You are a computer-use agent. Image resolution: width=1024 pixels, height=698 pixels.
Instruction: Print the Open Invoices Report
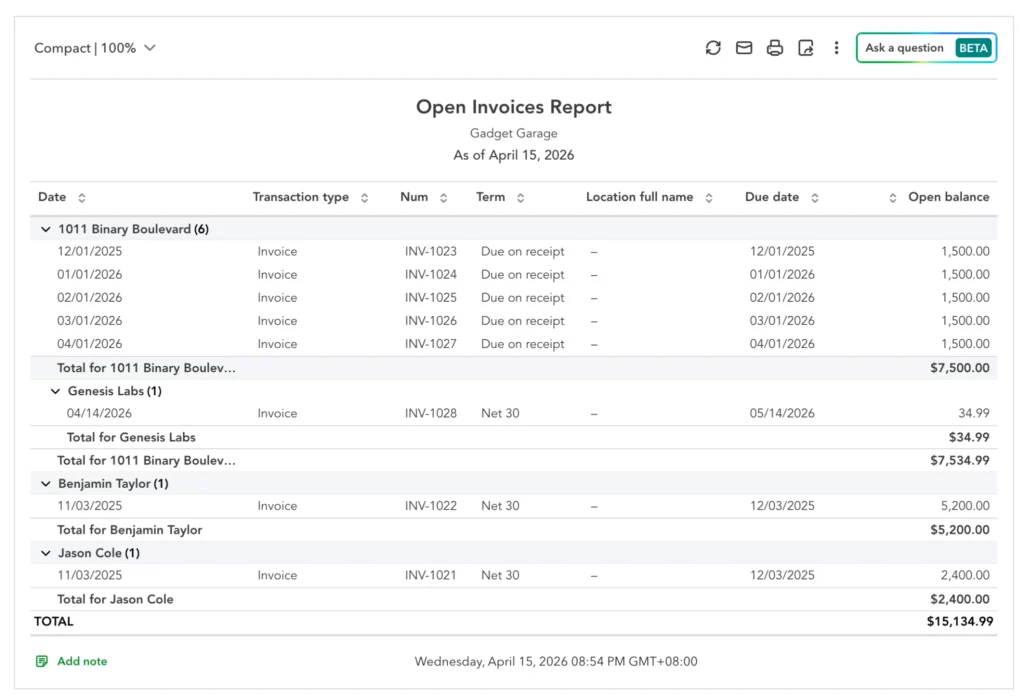pyautogui.click(x=775, y=48)
